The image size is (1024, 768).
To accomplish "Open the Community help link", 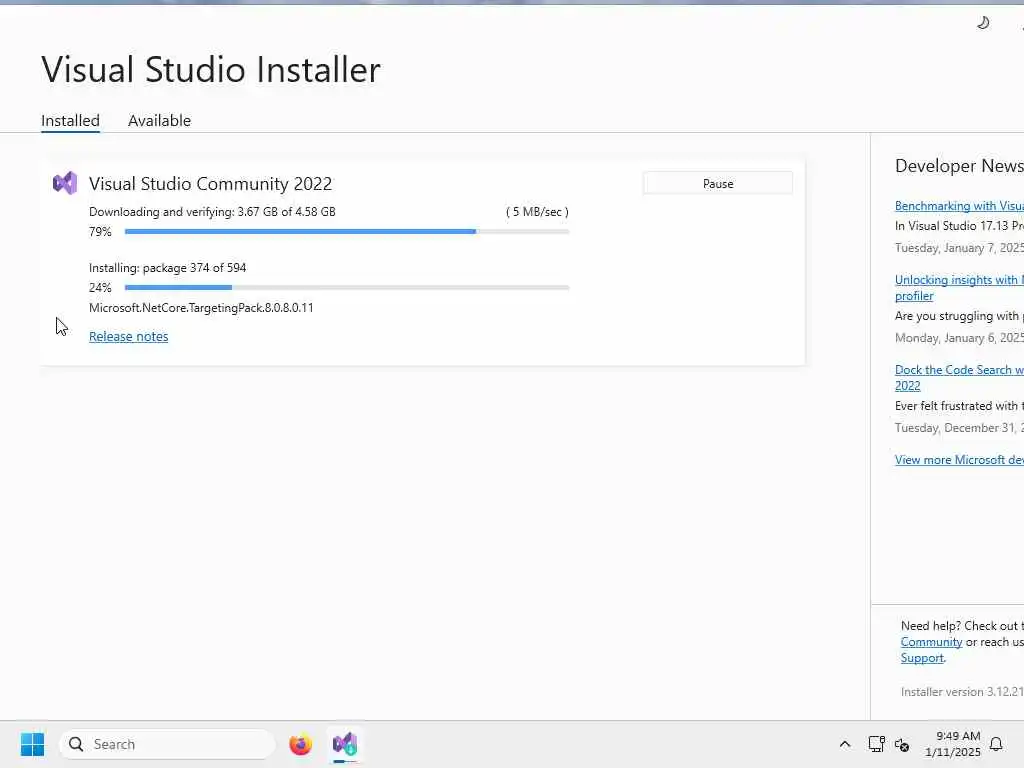I will 931,642.
